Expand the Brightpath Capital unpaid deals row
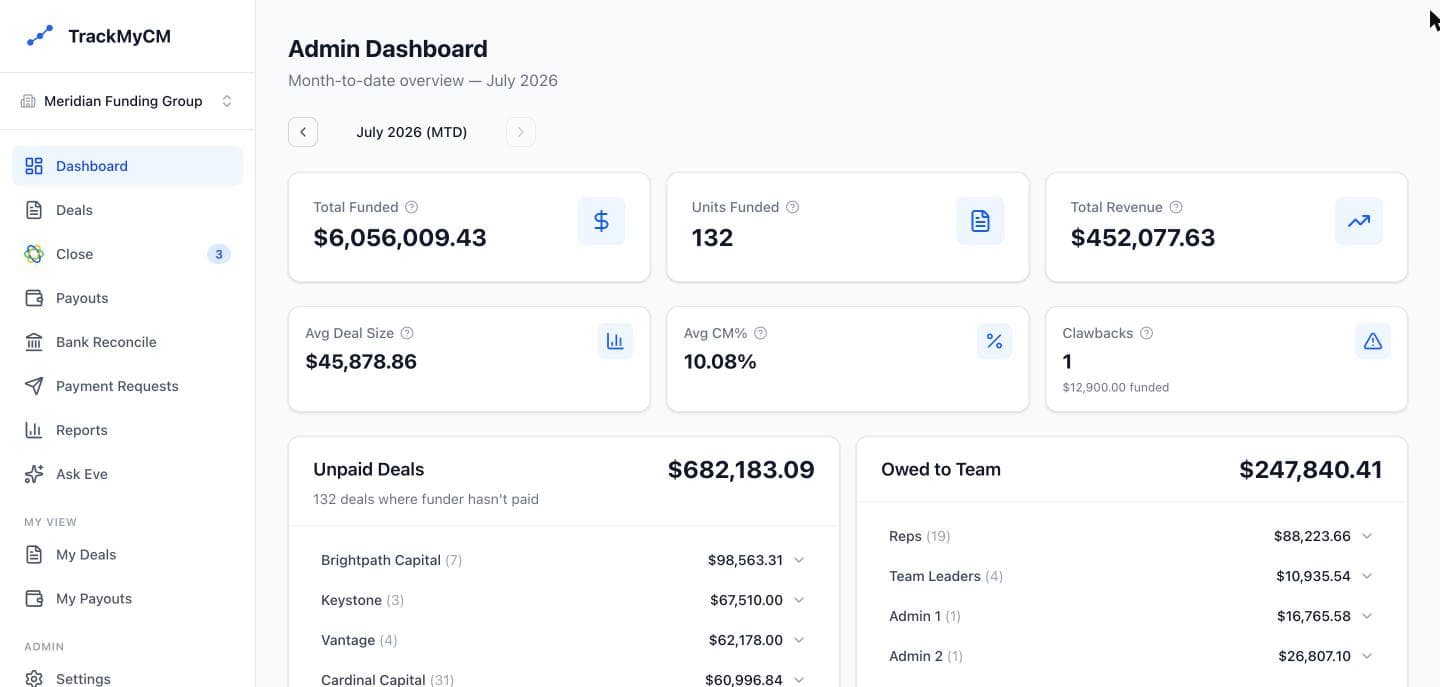 563,560
